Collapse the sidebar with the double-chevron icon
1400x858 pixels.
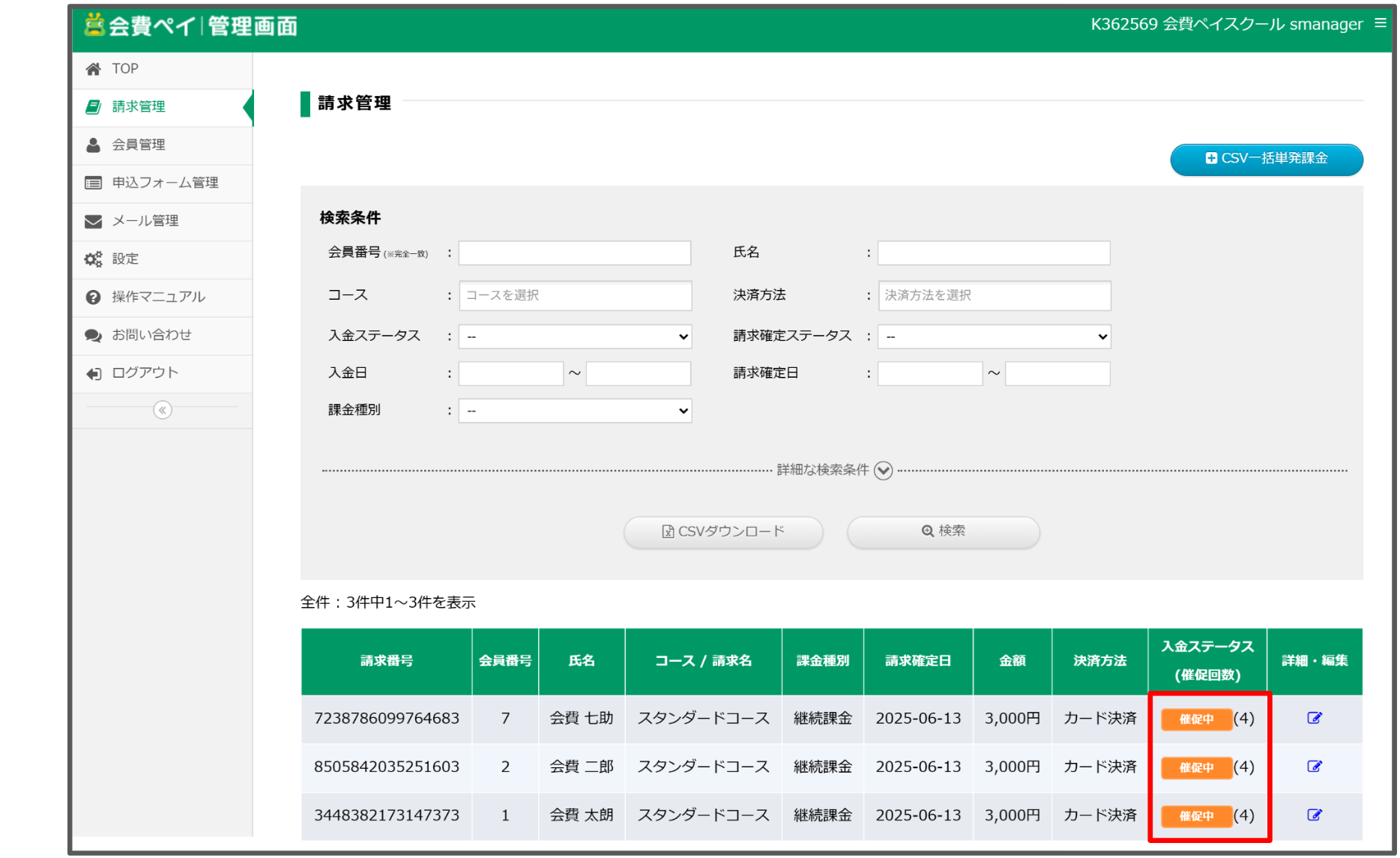pyautogui.click(x=162, y=410)
